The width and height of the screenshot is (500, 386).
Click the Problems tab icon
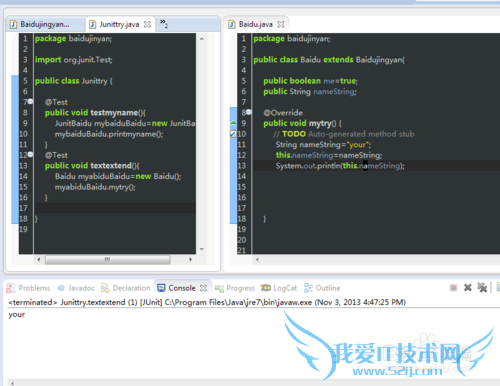(x=11, y=288)
